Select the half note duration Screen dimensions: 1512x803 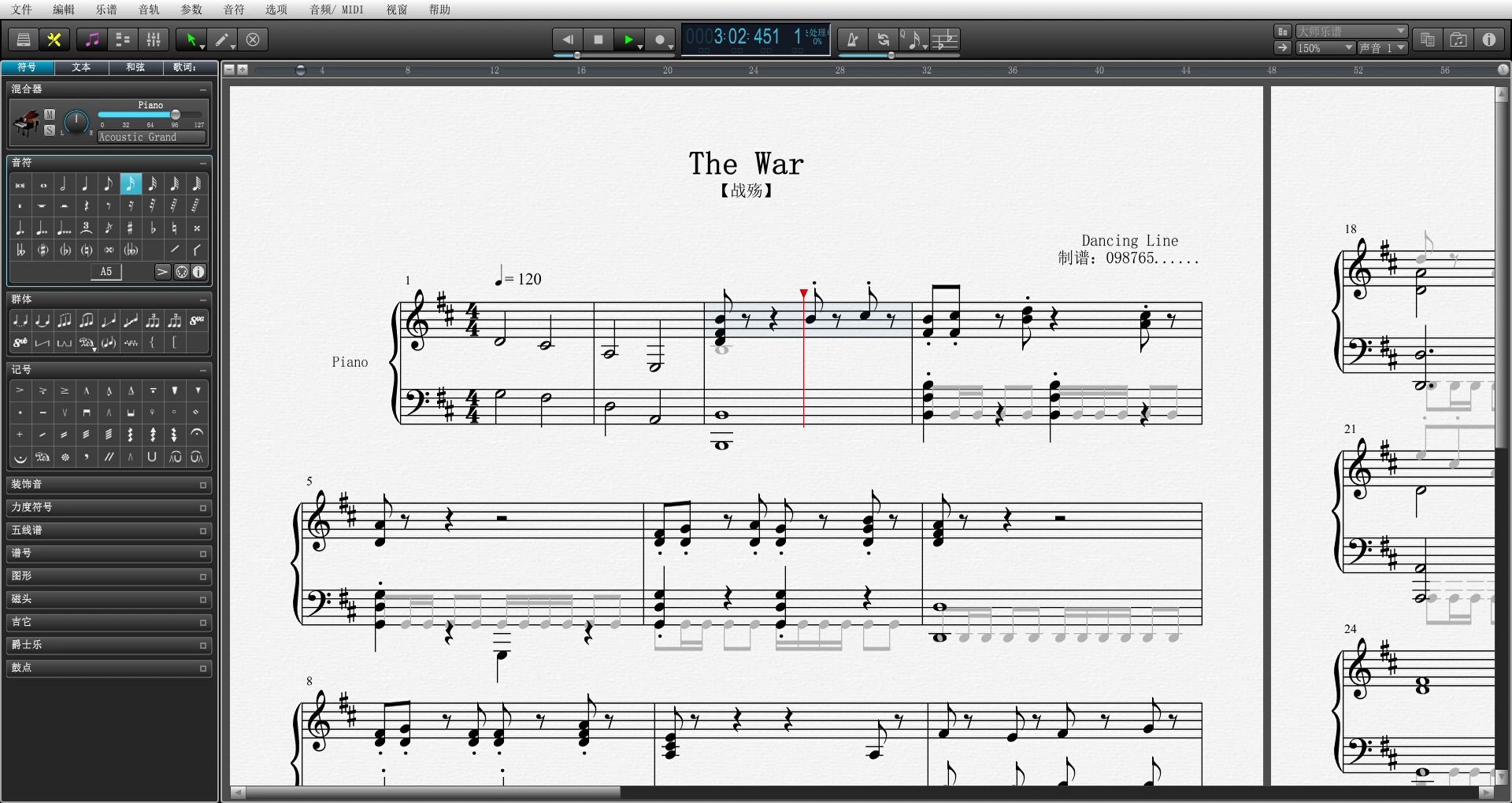tap(64, 184)
